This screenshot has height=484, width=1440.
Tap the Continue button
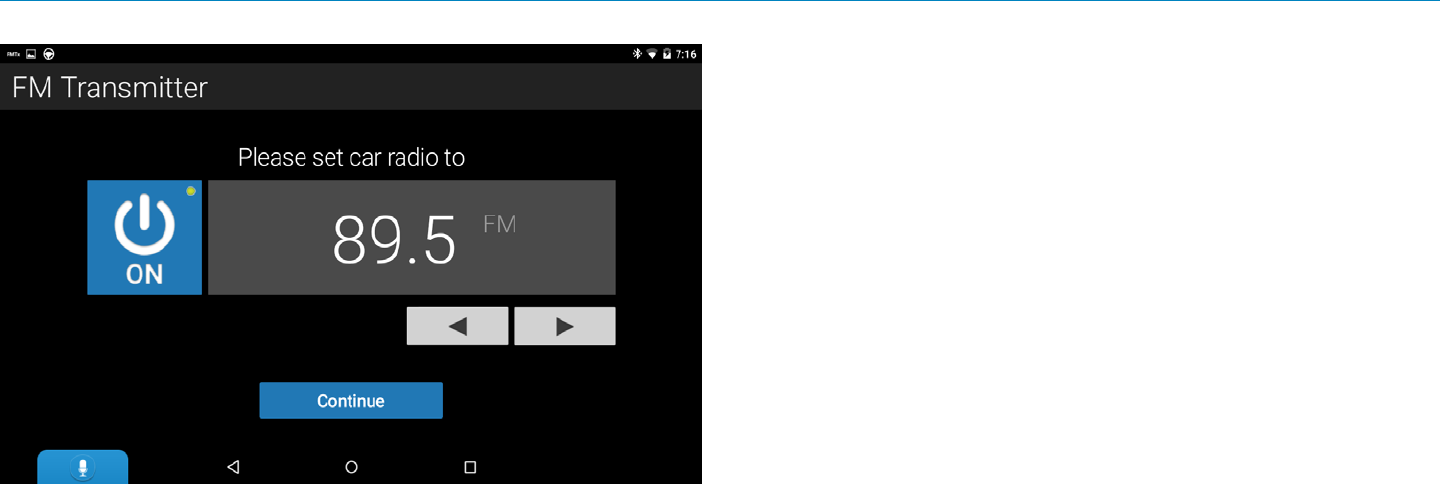351,401
